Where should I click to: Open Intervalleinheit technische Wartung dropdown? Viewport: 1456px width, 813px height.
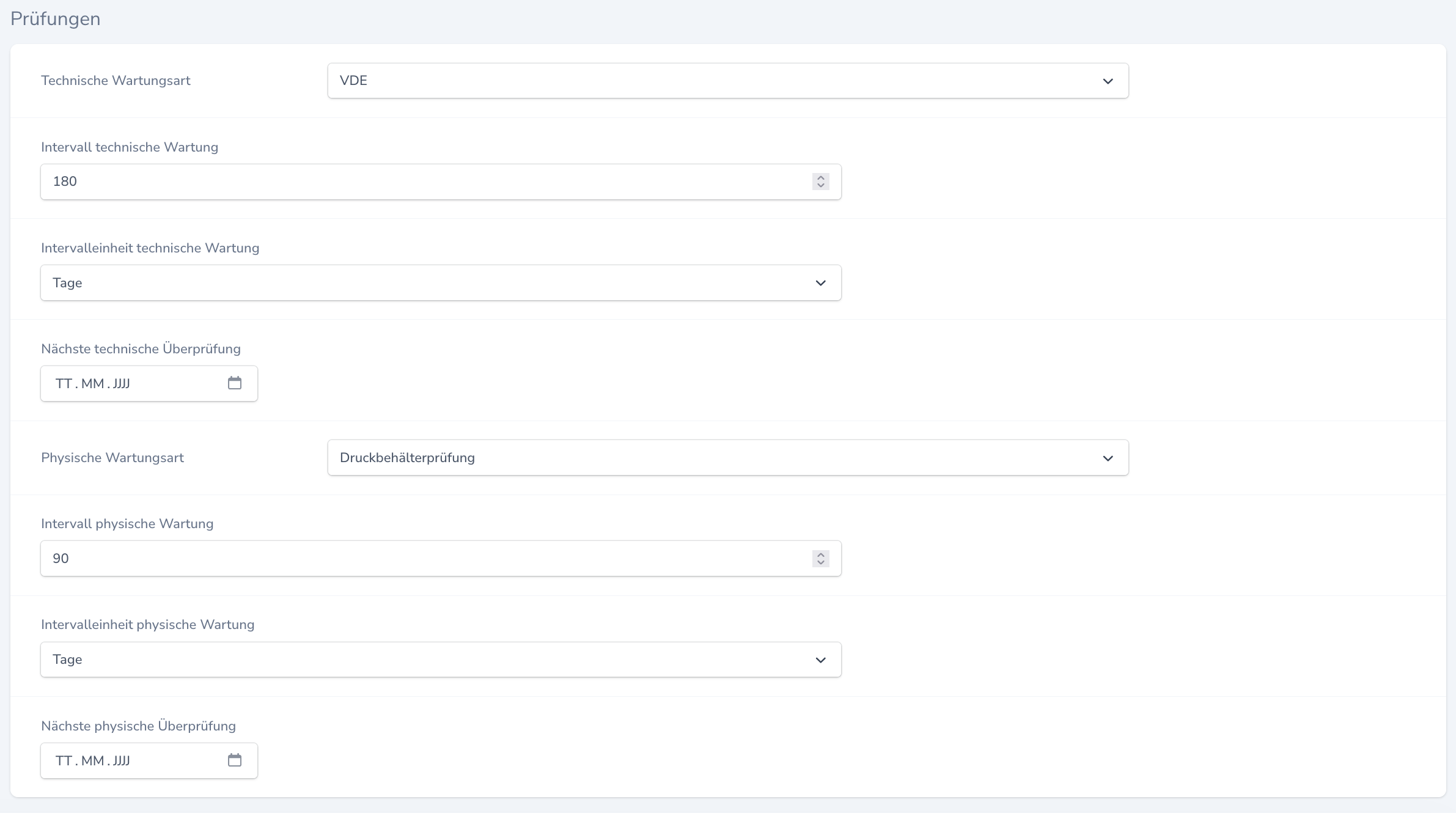pyautogui.click(x=440, y=282)
